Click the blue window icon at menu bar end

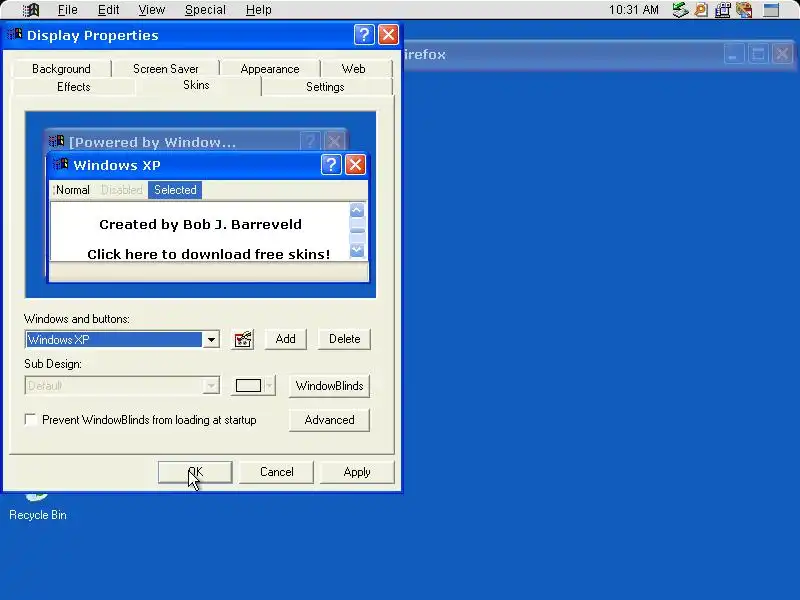(x=771, y=10)
